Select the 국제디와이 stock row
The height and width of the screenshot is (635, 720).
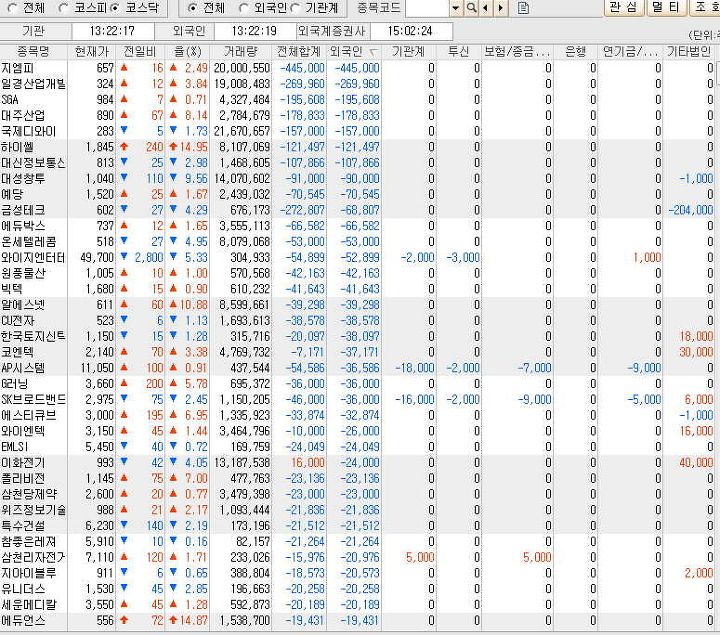(x=357, y=131)
